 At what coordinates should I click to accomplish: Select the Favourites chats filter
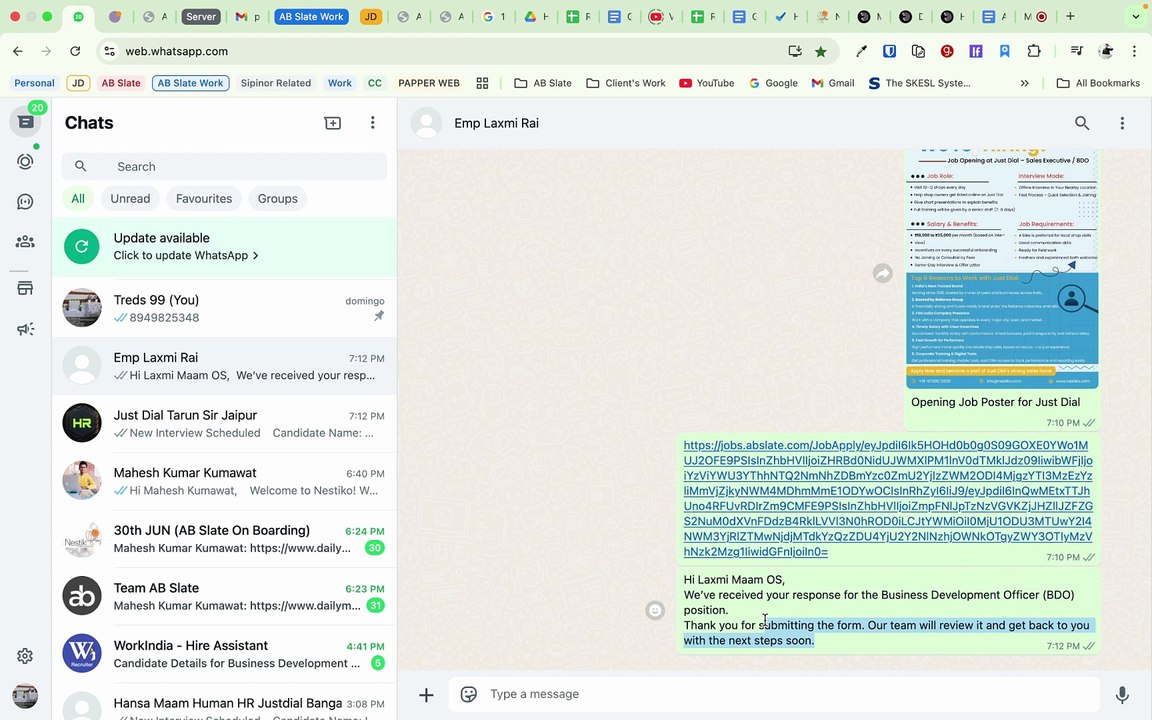[x=204, y=198]
